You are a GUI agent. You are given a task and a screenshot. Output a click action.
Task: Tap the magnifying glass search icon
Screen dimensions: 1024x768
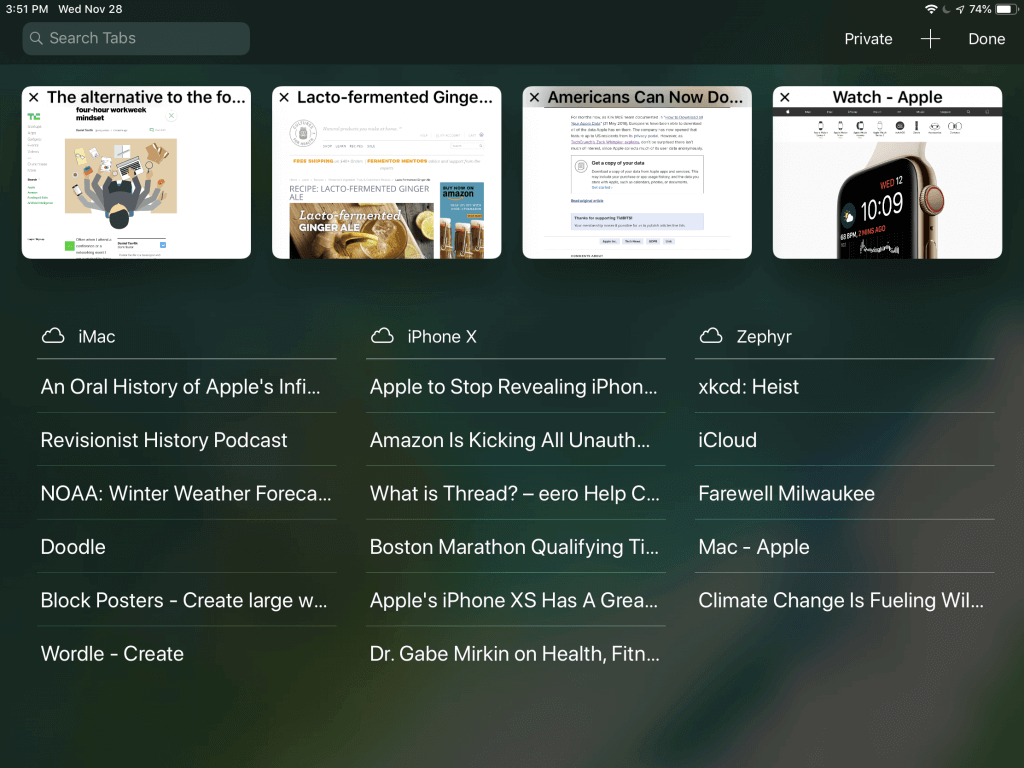pos(37,39)
